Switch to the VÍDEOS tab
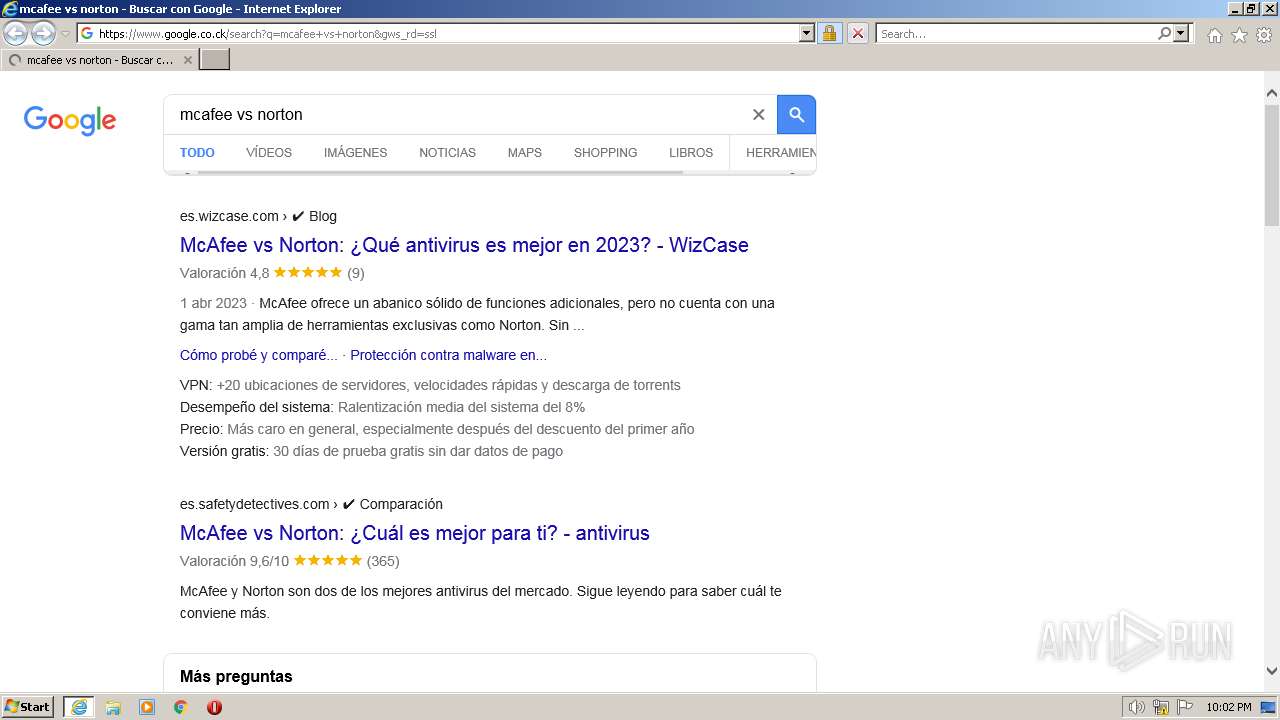 tap(269, 153)
